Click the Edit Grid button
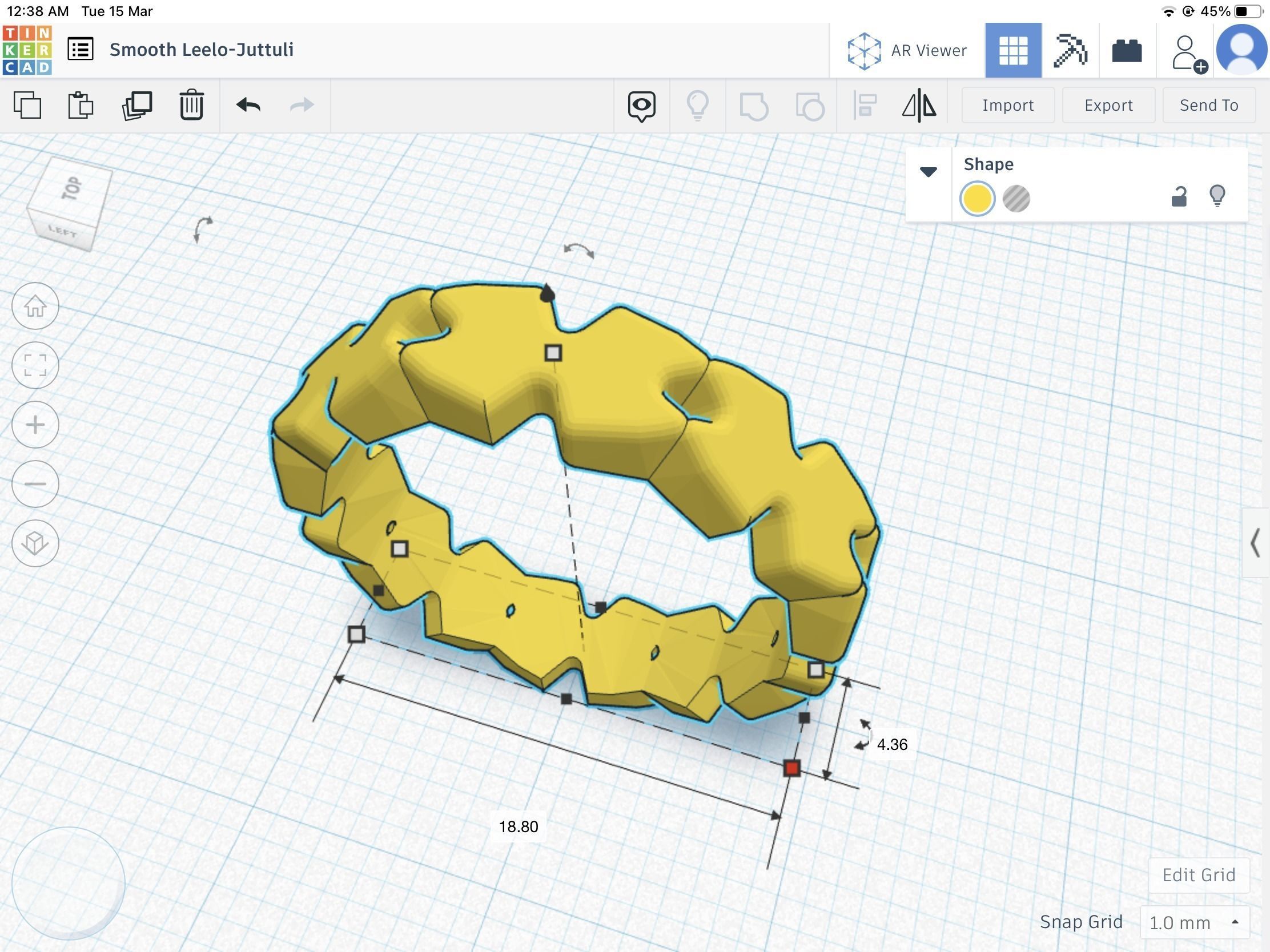Screen dimensions: 1270x952 point(1198,875)
